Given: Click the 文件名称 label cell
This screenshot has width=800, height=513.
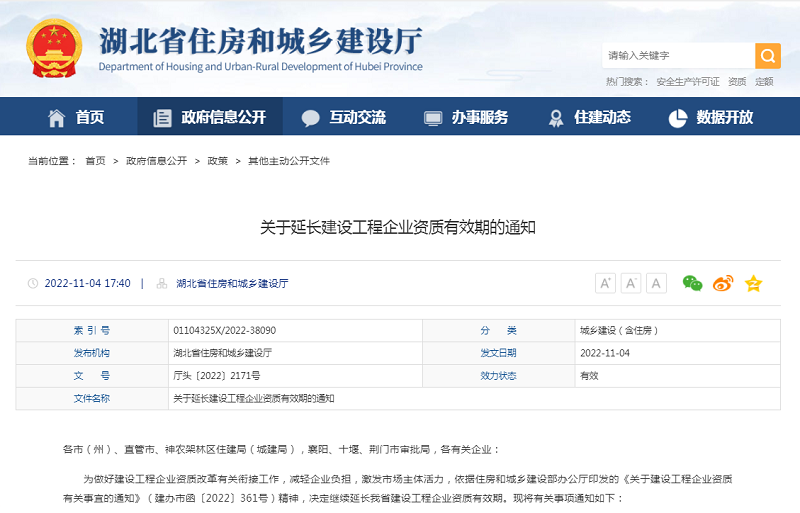Looking at the screenshot, I should [92, 398].
